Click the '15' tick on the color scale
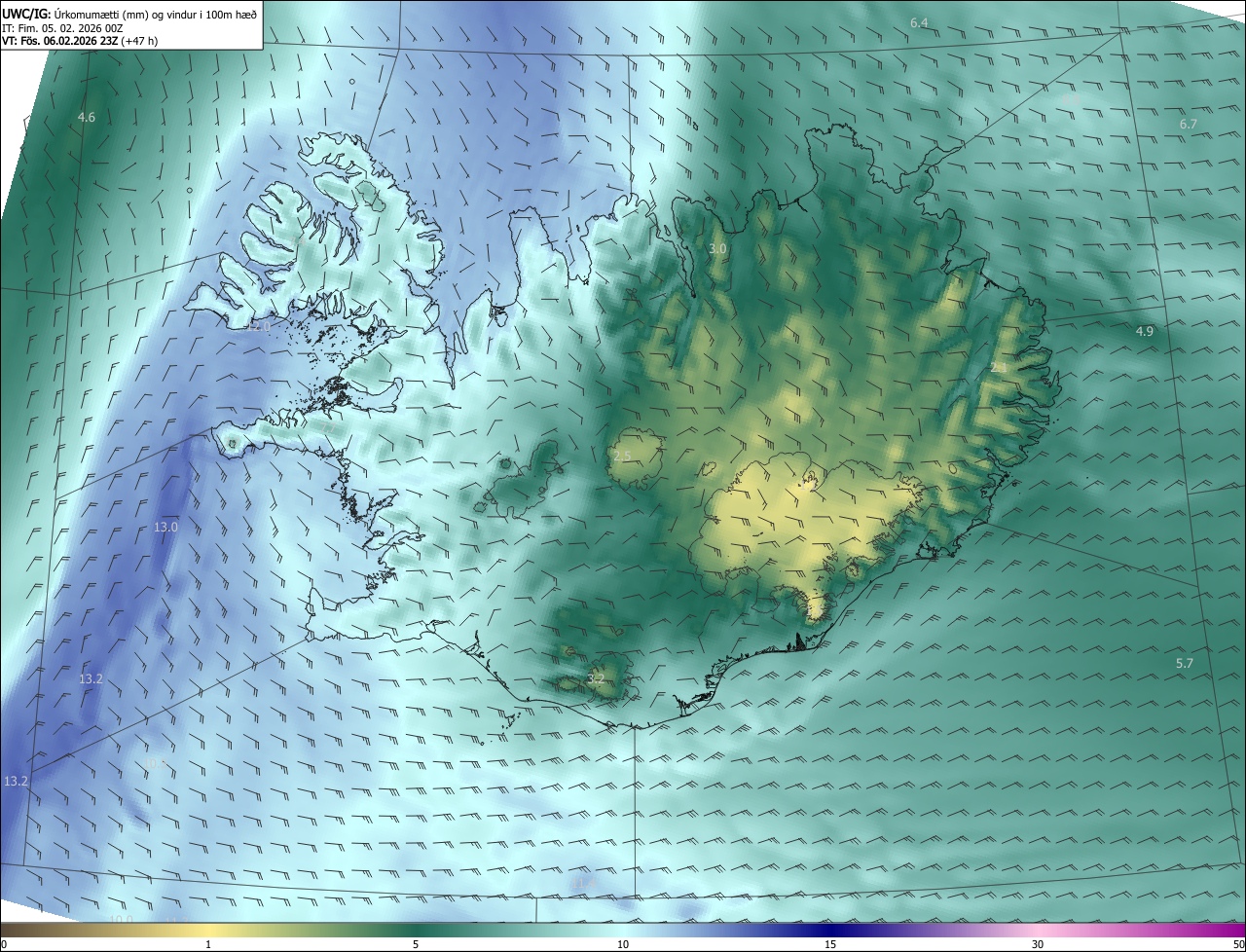 click(x=830, y=944)
